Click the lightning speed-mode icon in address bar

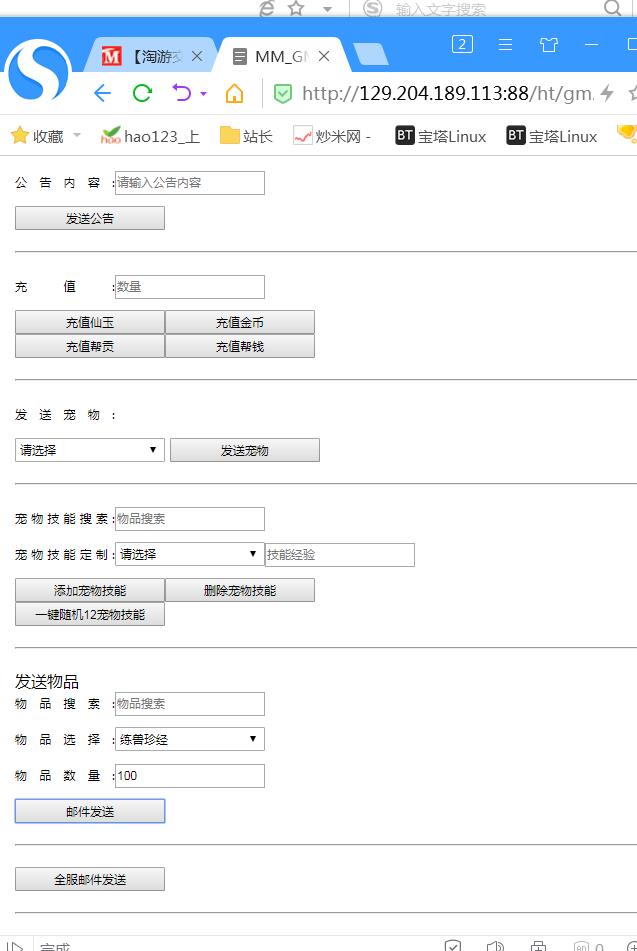[x=606, y=94]
